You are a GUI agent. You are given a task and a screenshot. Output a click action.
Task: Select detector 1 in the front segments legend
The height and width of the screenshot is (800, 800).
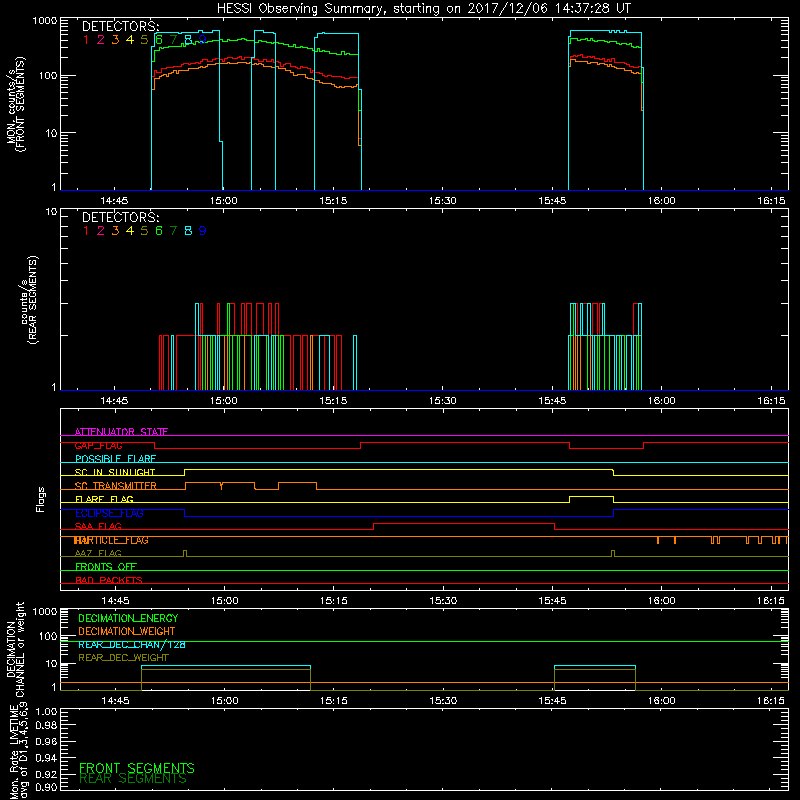86,40
